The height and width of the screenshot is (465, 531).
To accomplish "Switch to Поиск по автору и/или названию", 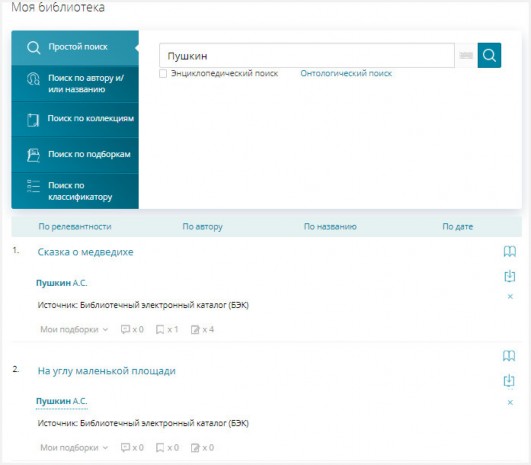I will click(x=75, y=84).
